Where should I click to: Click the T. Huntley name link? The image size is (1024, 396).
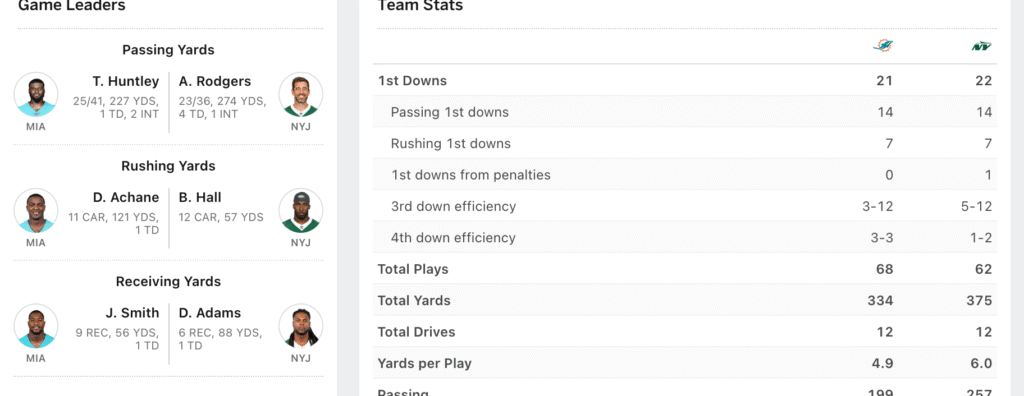click(125, 82)
